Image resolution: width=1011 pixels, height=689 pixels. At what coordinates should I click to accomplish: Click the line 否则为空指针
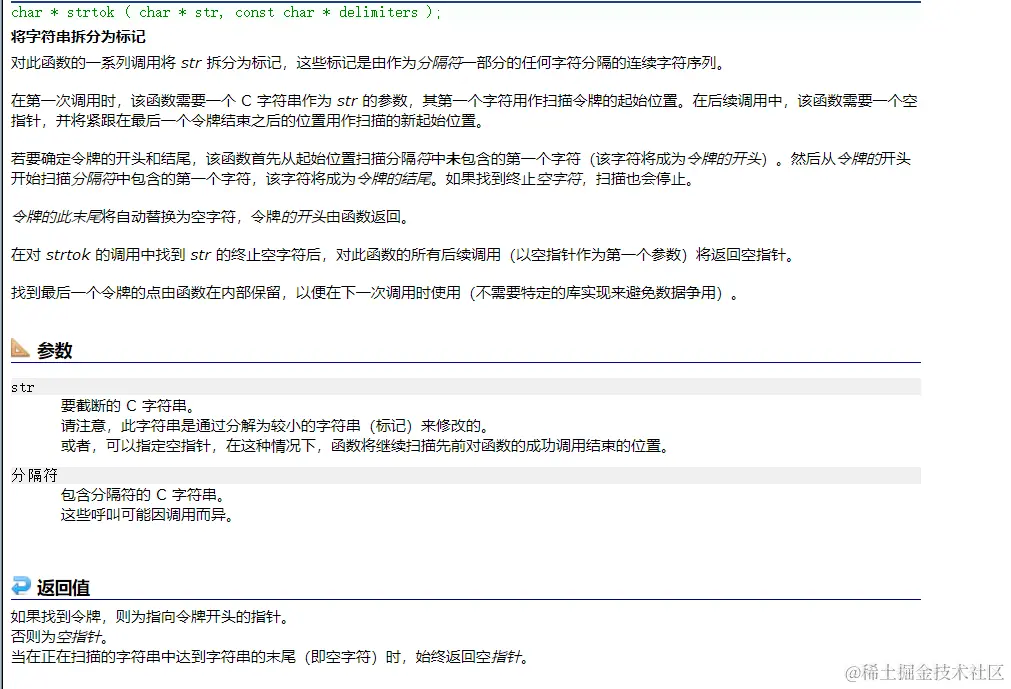[x=60, y=637]
